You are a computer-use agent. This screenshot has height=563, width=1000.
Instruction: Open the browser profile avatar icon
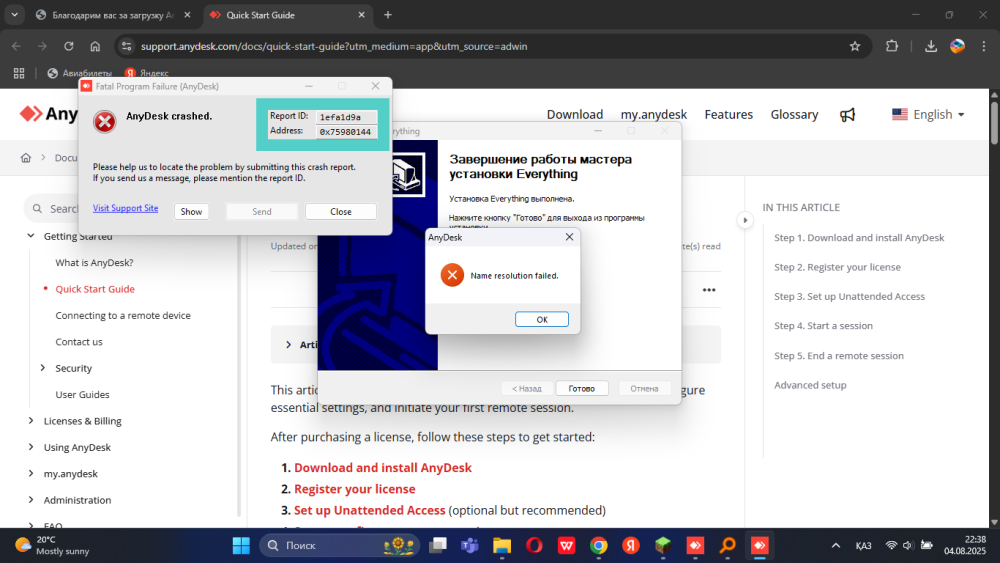click(957, 46)
